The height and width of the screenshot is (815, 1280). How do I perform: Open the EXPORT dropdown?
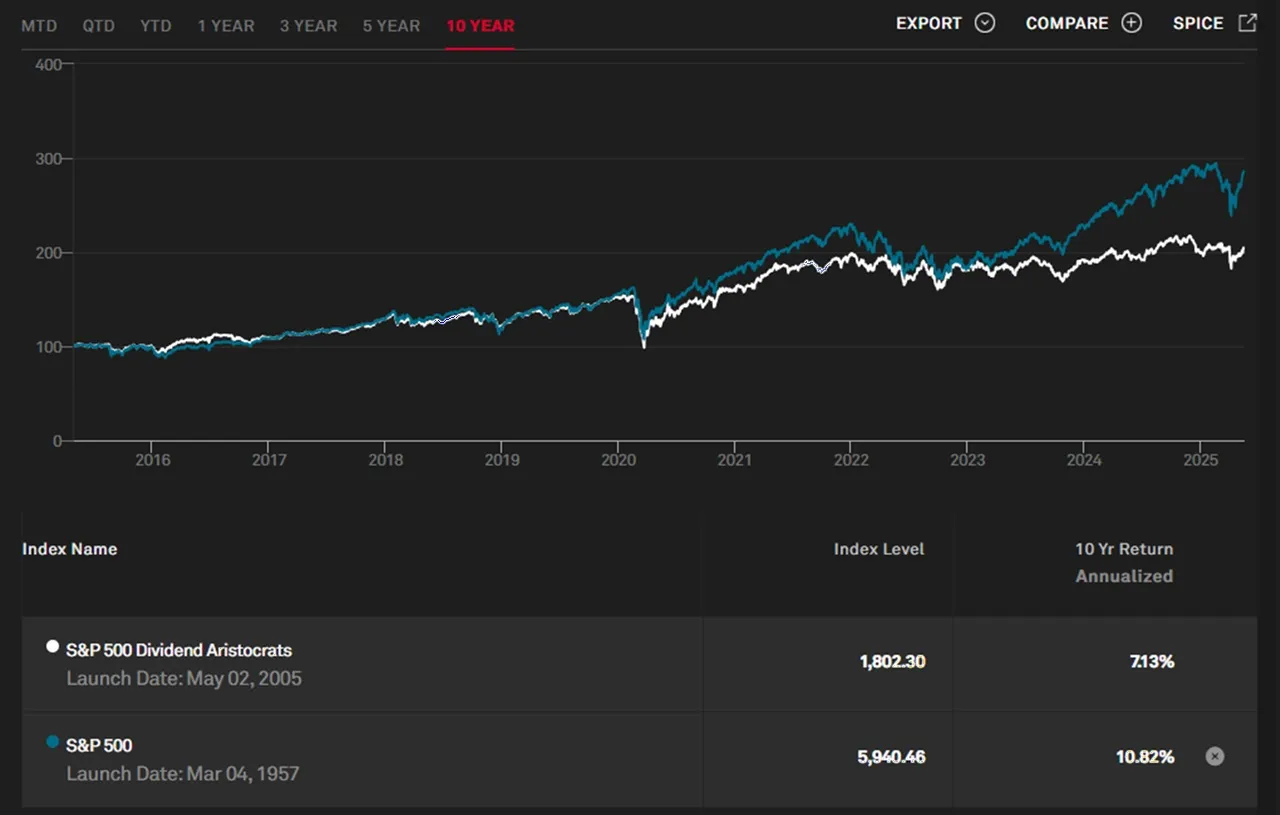(x=945, y=23)
